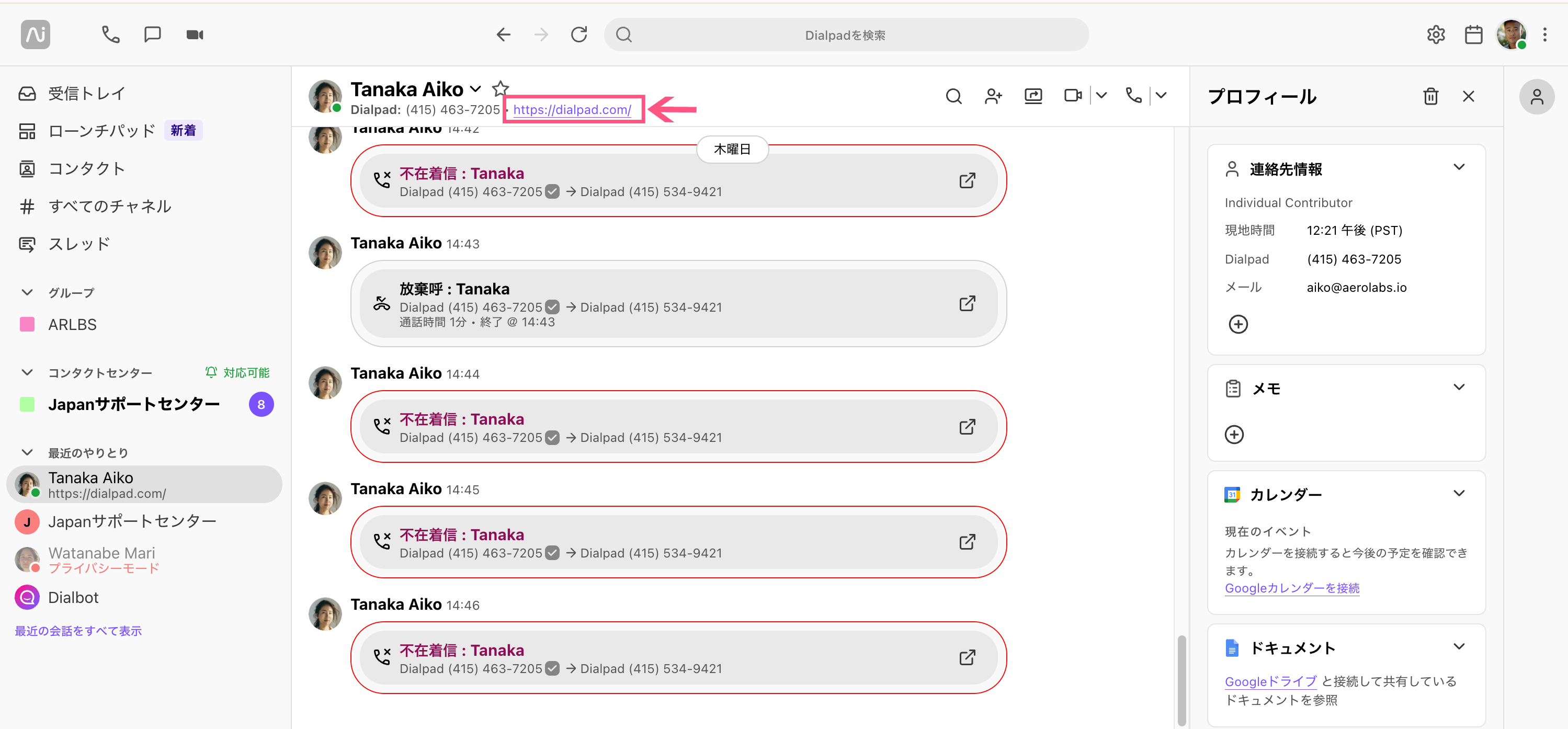1568x729 pixels.
Task: Collapse the ドキュメント section
Action: 1459,647
